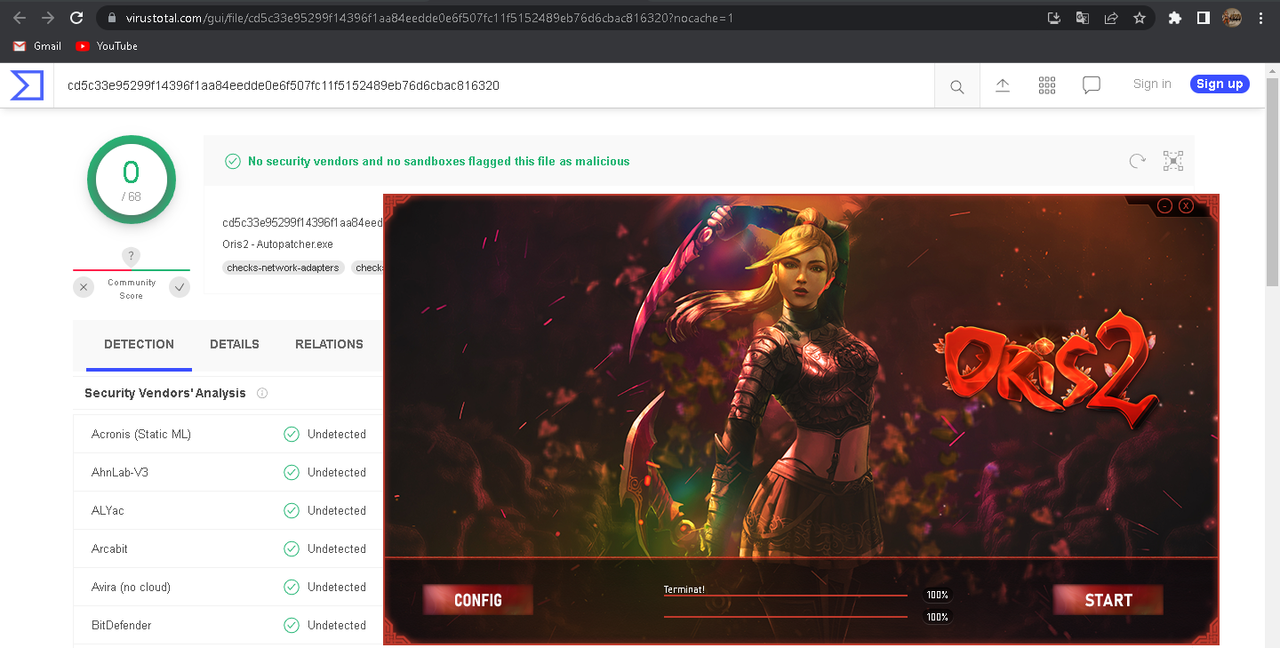Vote down with the community score X

84,287
